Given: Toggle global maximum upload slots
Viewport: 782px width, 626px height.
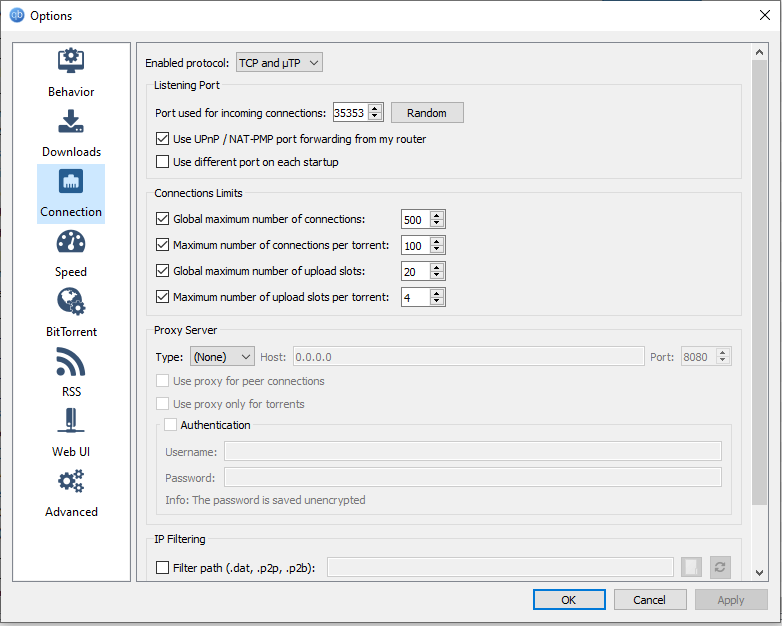Looking at the screenshot, I should 162,270.
